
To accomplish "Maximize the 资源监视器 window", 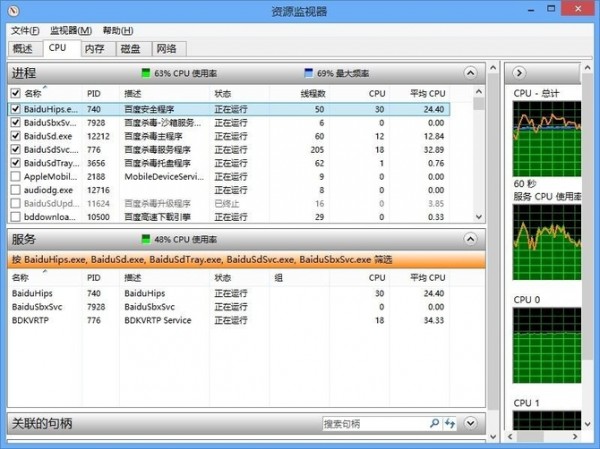I will pos(551,8).
